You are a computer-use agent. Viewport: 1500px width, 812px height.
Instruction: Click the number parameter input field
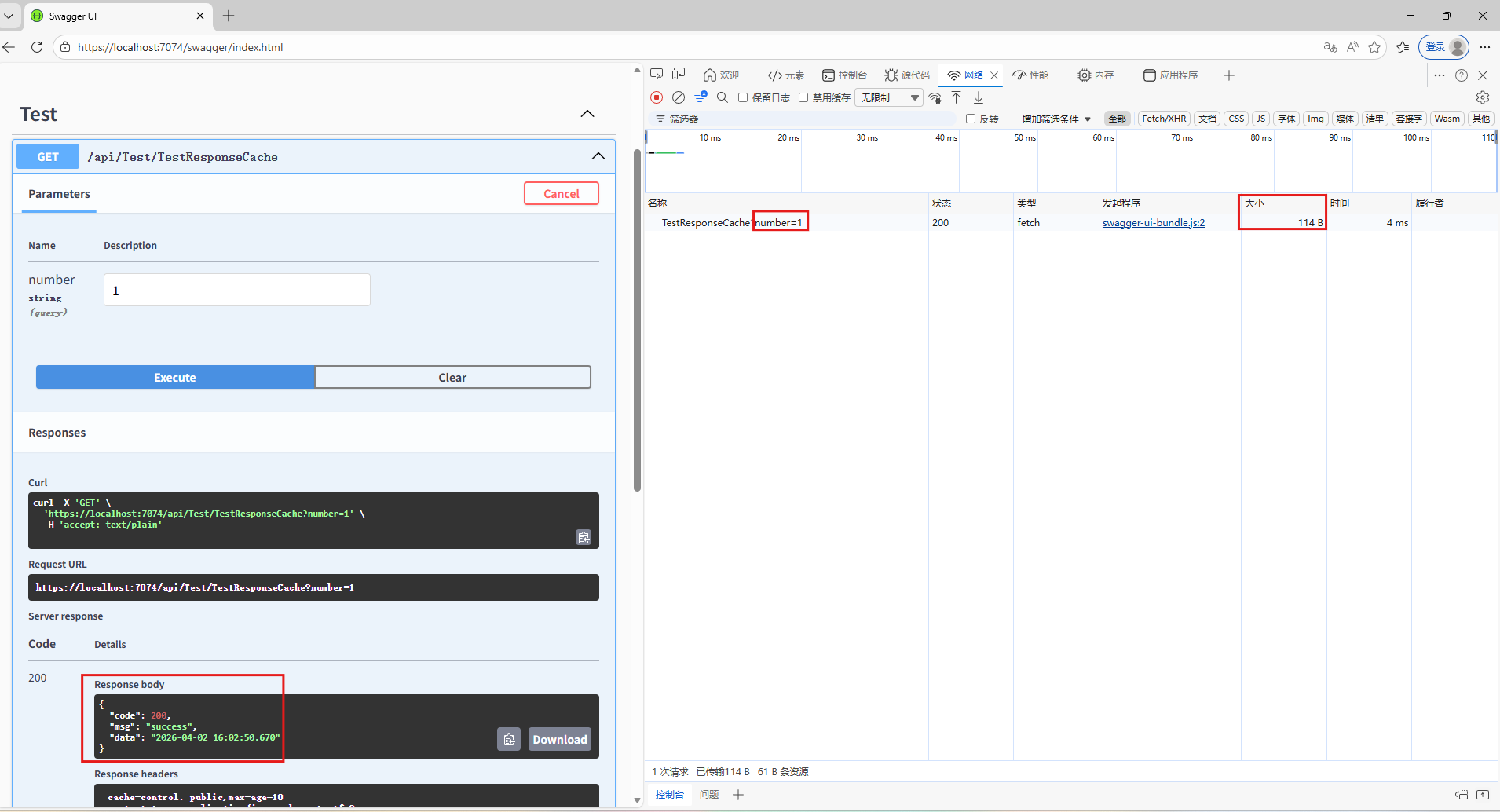point(236,291)
